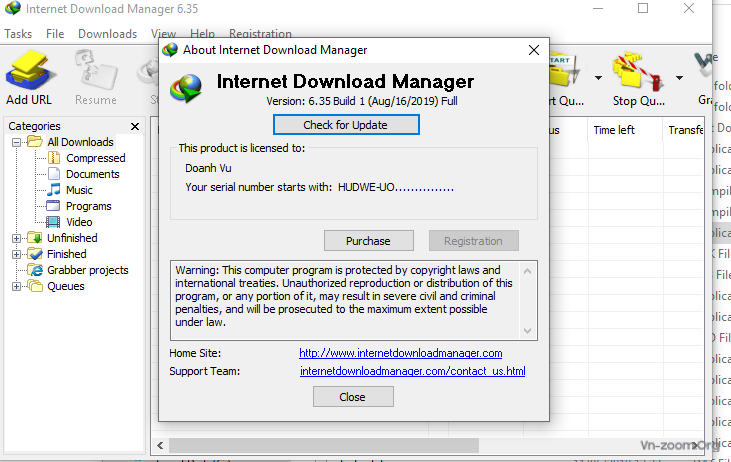Click the Add URL toolbar icon
Image resolution: width=731 pixels, height=462 pixels.
pos(30,70)
